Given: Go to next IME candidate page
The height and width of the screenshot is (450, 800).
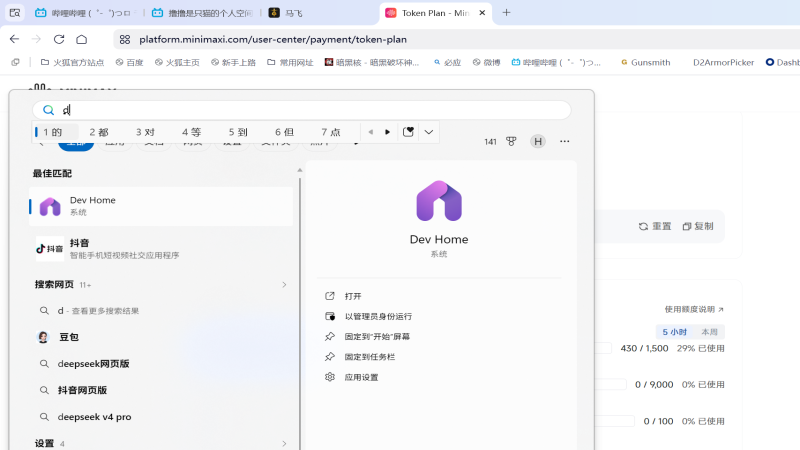Looking at the screenshot, I should point(388,132).
